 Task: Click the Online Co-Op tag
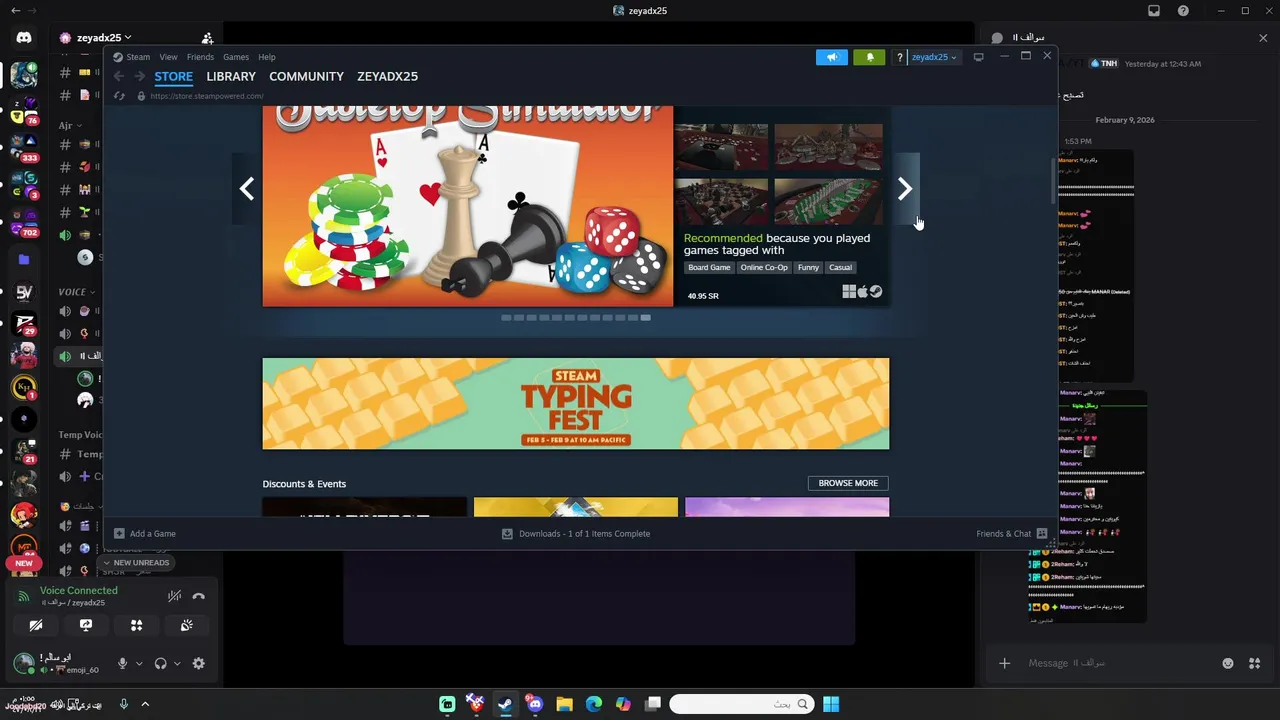pyautogui.click(x=764, y=267)
